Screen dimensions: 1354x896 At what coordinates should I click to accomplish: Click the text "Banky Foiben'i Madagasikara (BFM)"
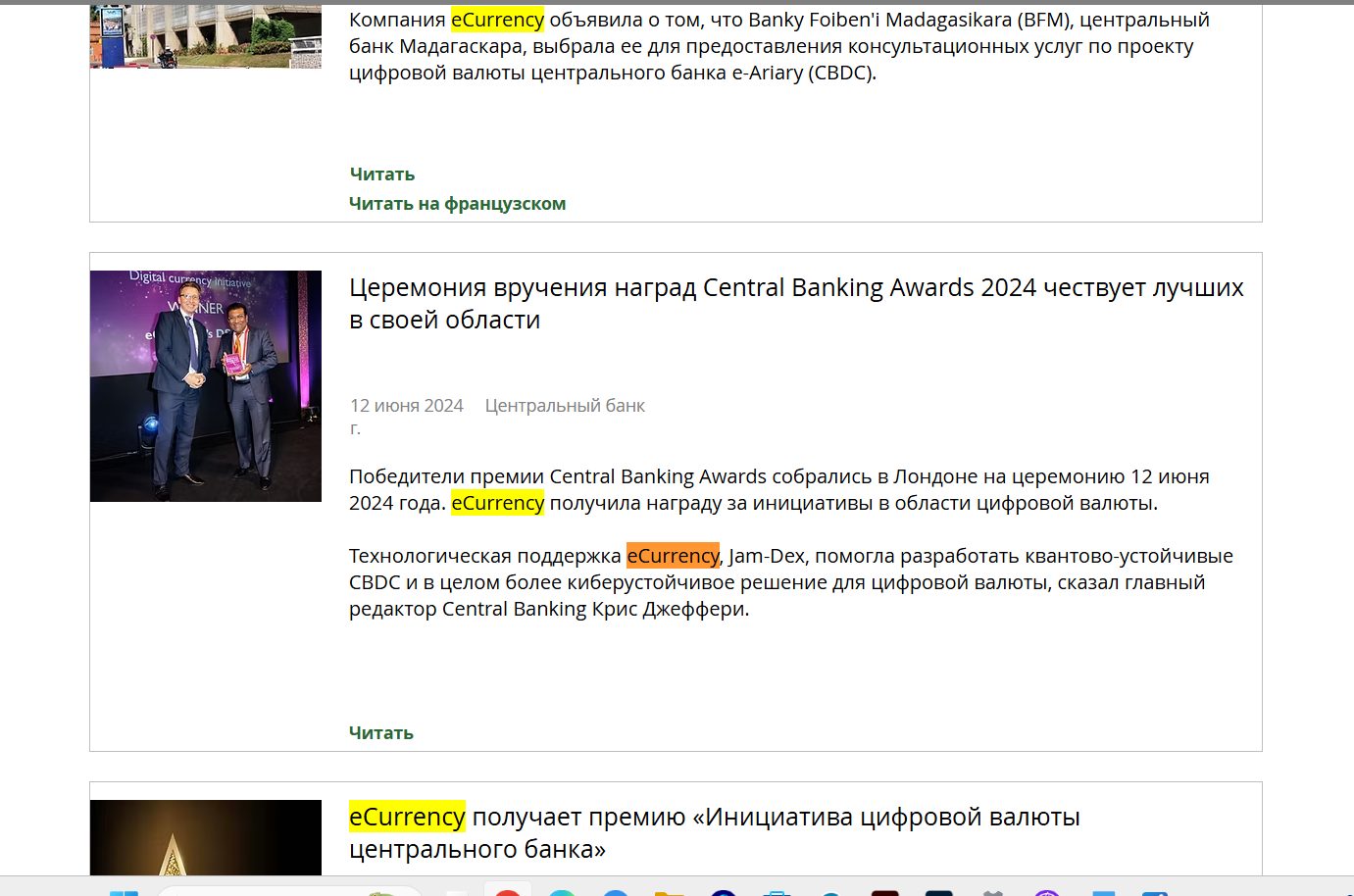911,20
